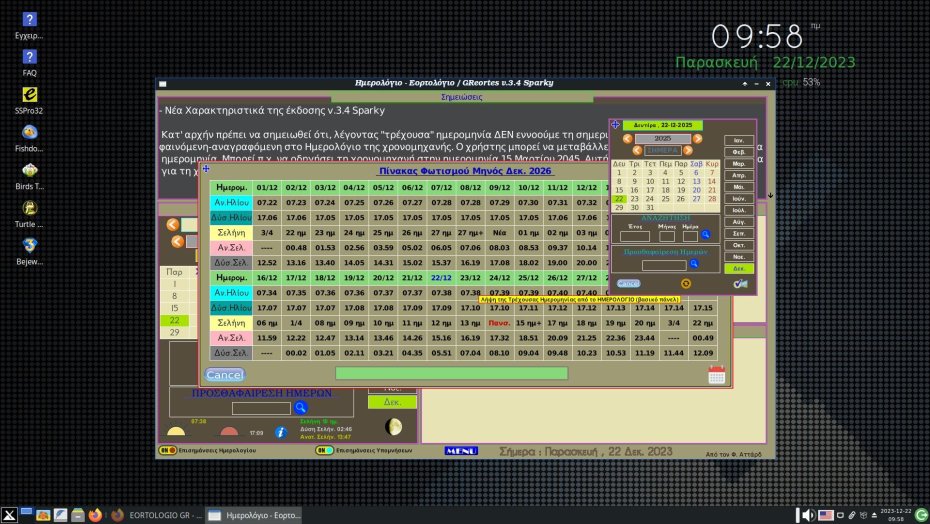
Task: Select month Φεβ. in calendar popup
Action: pos(739,152)
